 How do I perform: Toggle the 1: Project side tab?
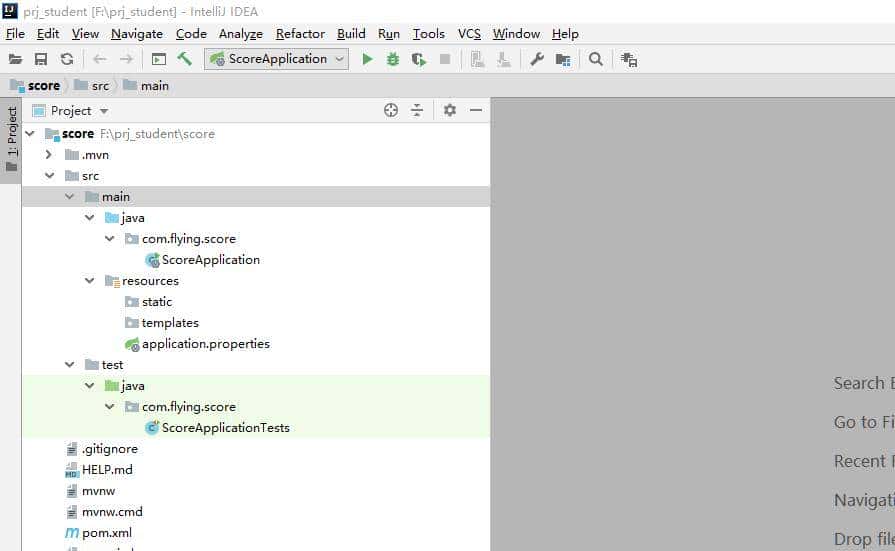click(x=11, y=139)
